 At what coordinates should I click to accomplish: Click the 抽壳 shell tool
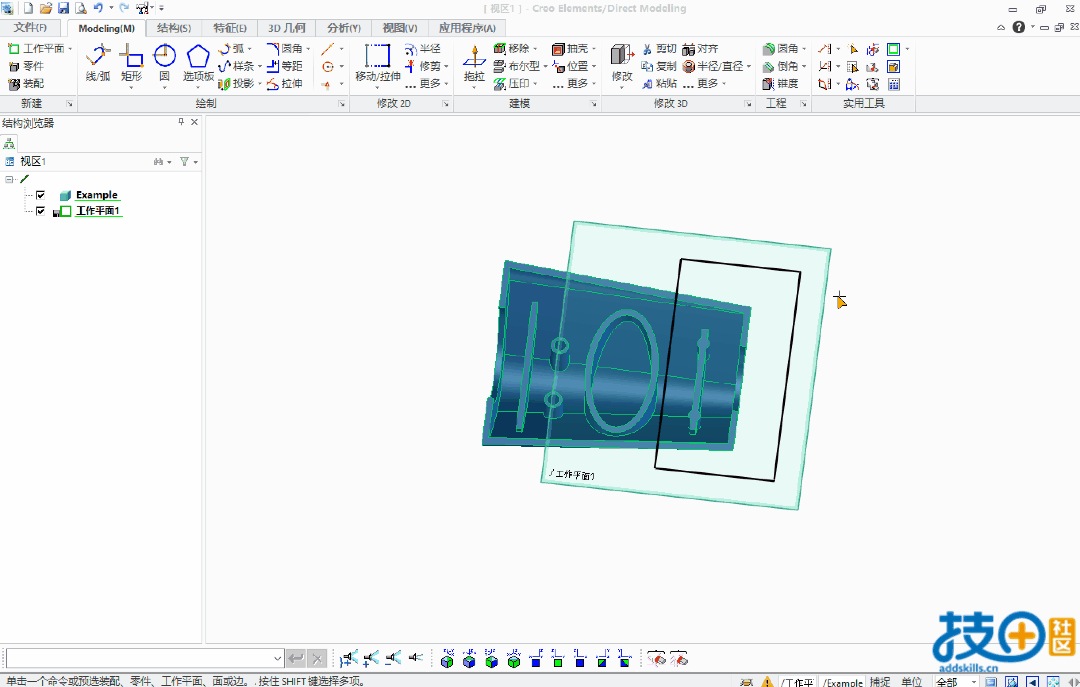pos(570,49)
